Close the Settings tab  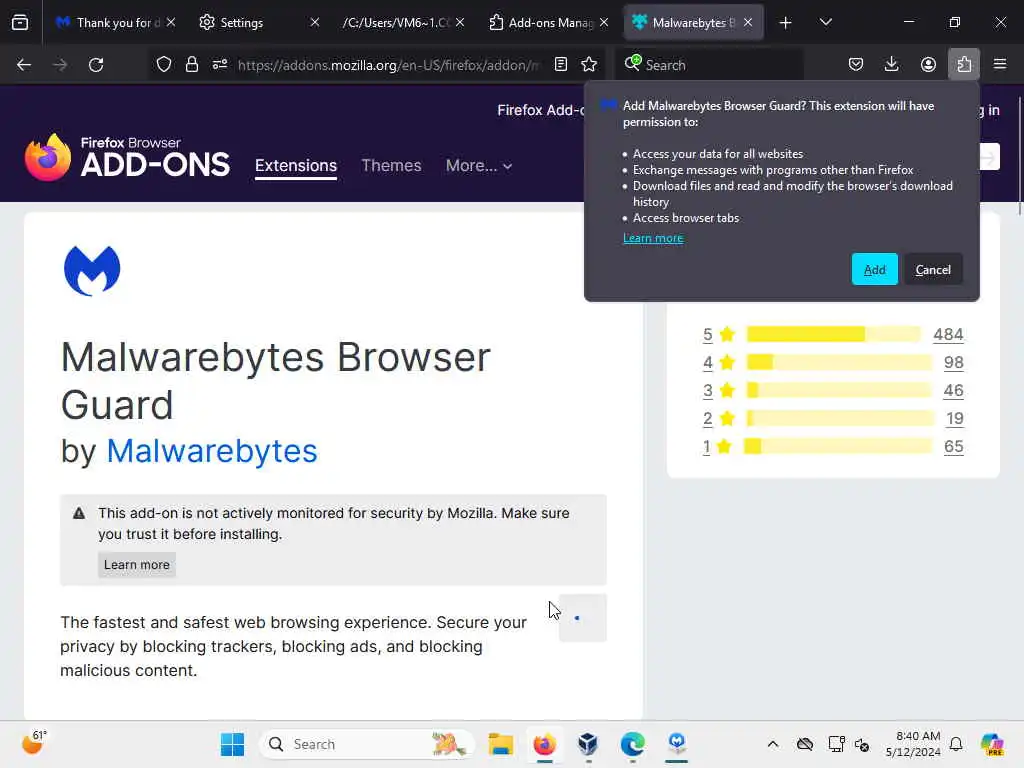pyautogui.click(x=315, y=23)
